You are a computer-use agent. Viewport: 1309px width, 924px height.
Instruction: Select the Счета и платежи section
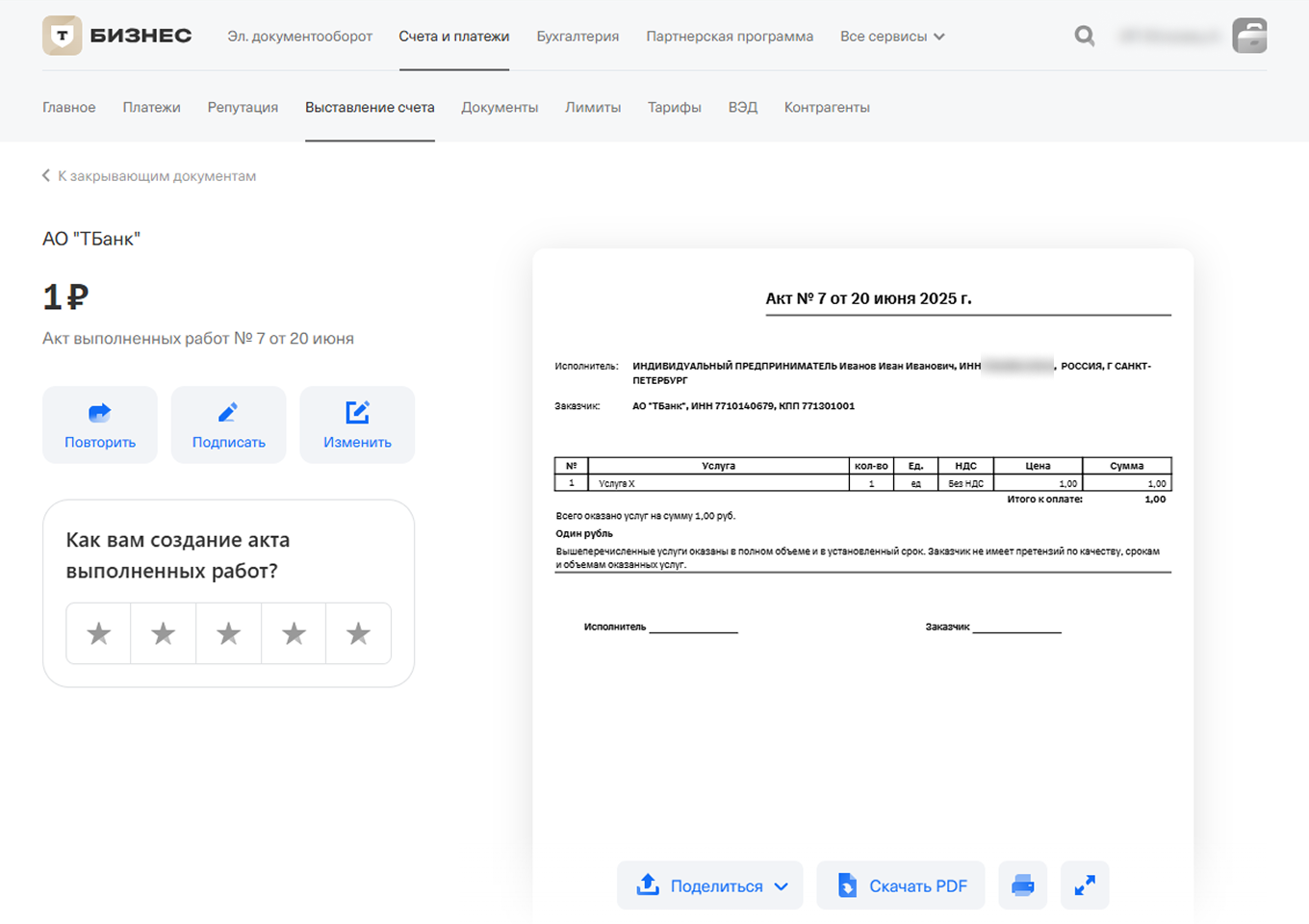454,37
